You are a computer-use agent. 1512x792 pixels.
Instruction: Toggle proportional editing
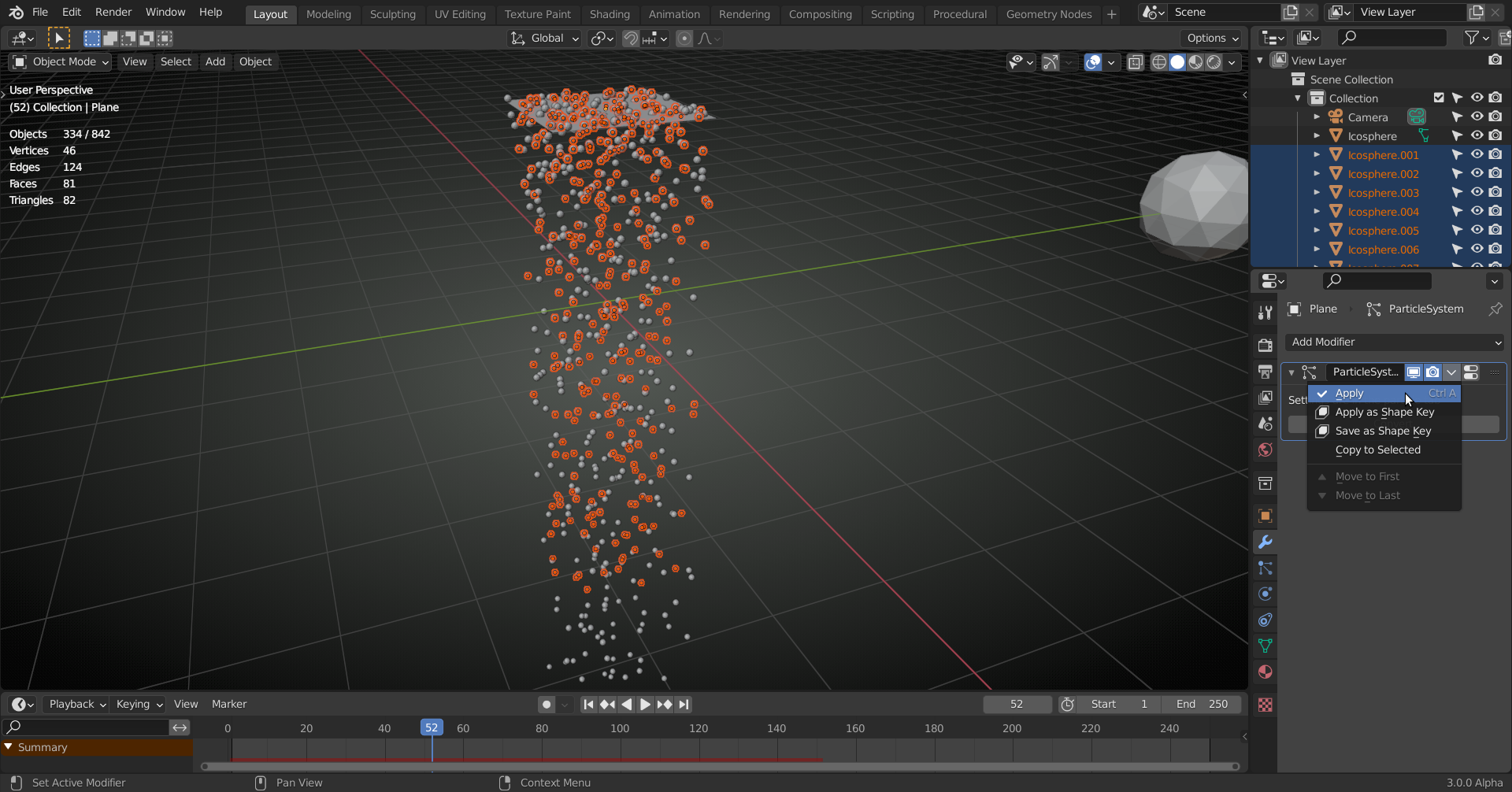[x=684, y=39]
